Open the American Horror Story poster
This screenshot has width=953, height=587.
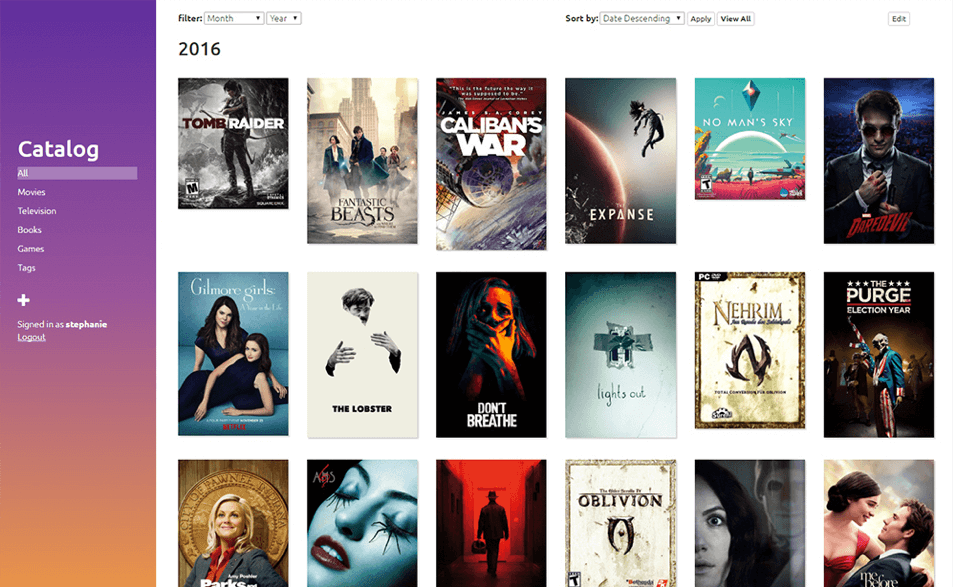pyautogui.click(x=362, y=523)
